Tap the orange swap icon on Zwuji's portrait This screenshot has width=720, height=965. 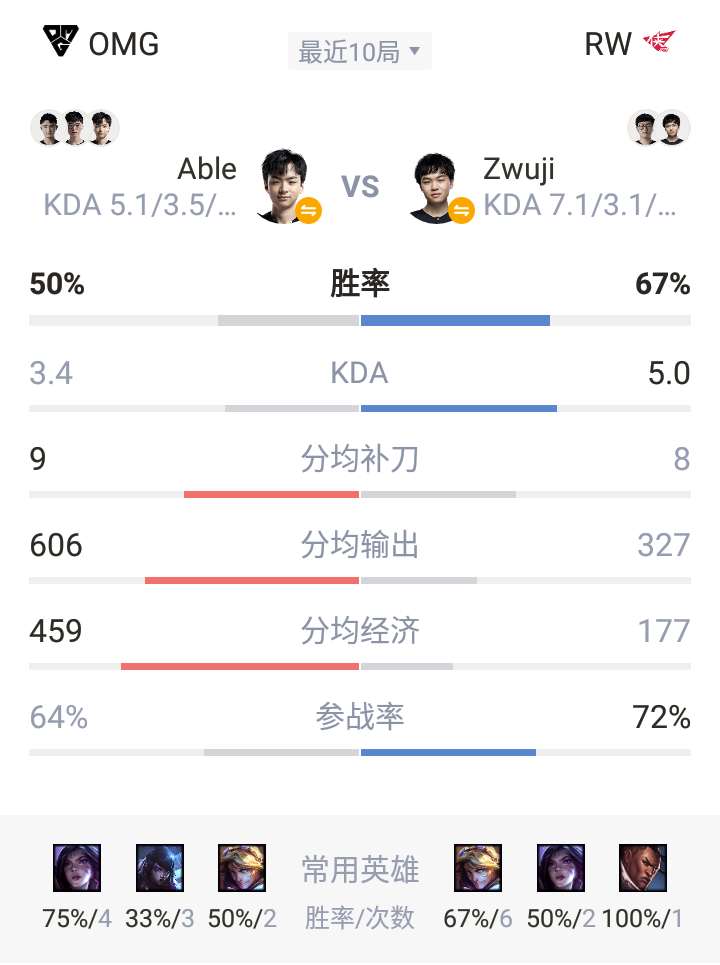coord(461,210)
